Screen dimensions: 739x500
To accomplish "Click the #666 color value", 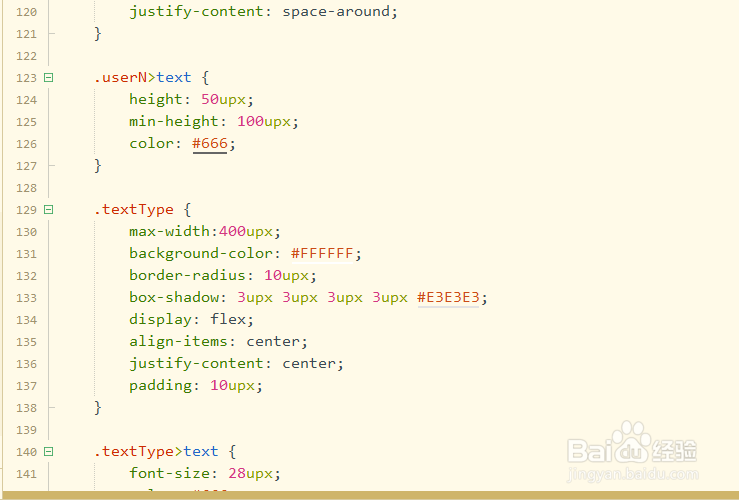I will point(210,143).
